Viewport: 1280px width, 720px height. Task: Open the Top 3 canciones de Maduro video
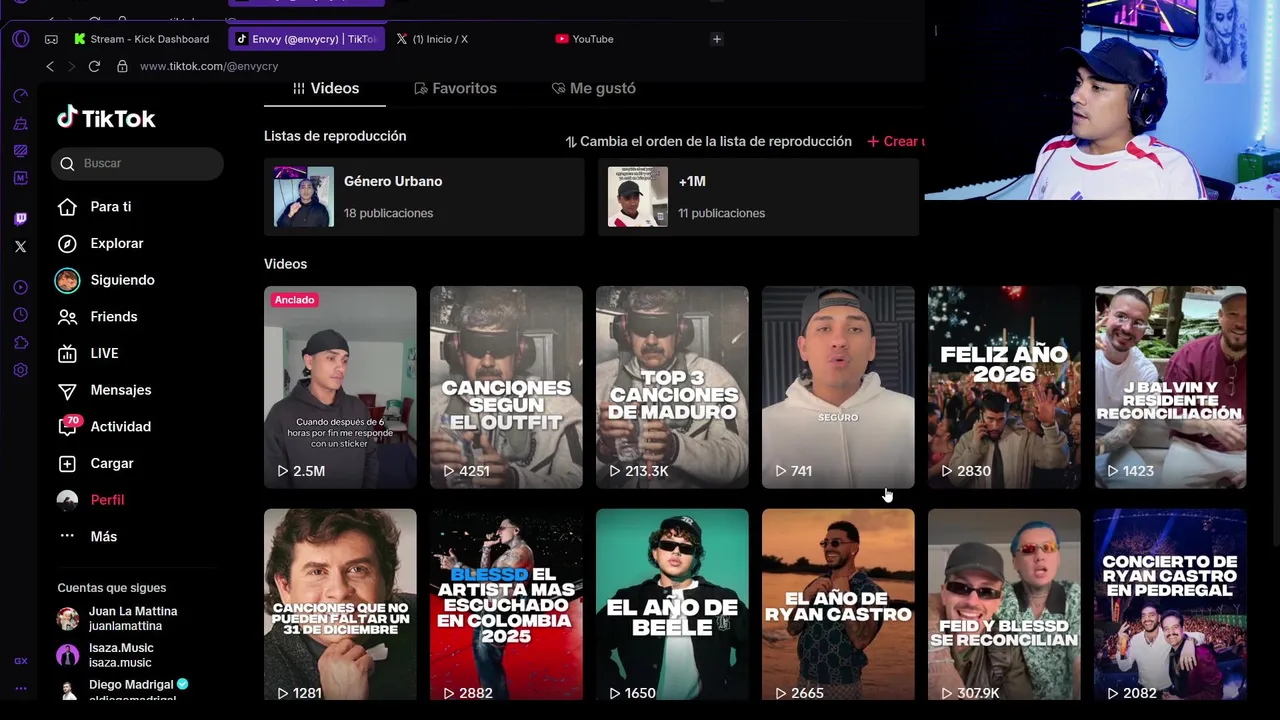[672, 388]
